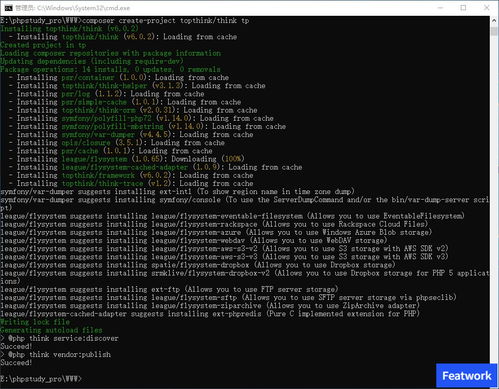499x389 pixels.
Task: Click the 'league/flysystem-webdav' suggestion line
Action: (194, 241)
